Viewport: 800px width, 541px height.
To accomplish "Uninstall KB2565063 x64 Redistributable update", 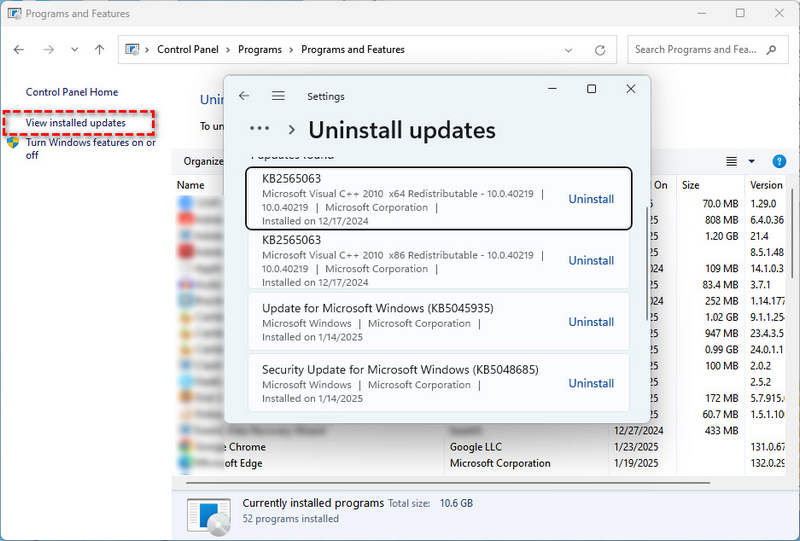I will tap(591, 199).
